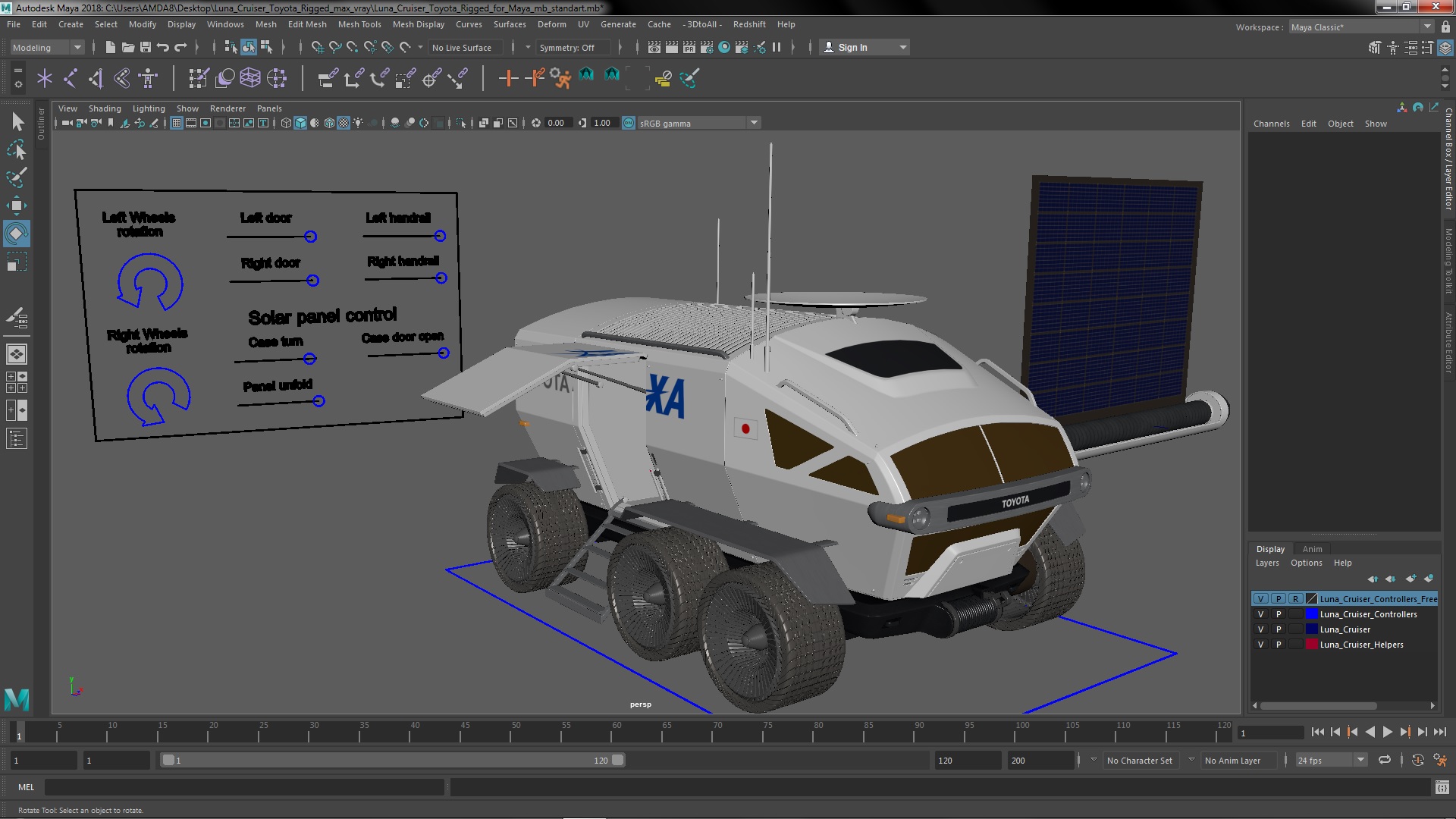Image resolution: width=1456 pixels, height=819 pixels.
Task: Open the viewport Shading menu
Action: pos(105,108)
